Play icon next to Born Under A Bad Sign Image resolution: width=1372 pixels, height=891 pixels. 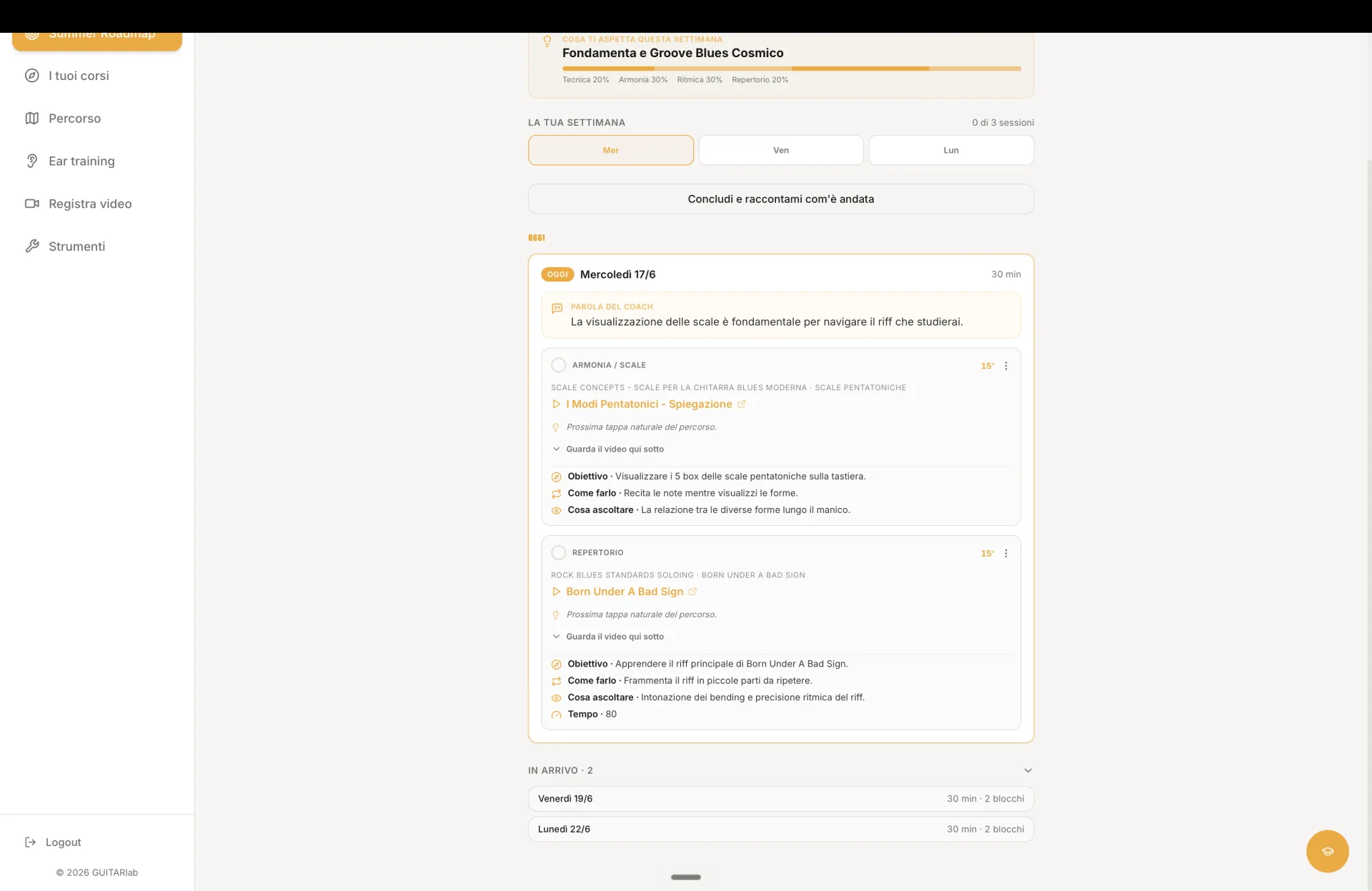tap(556, 592)
